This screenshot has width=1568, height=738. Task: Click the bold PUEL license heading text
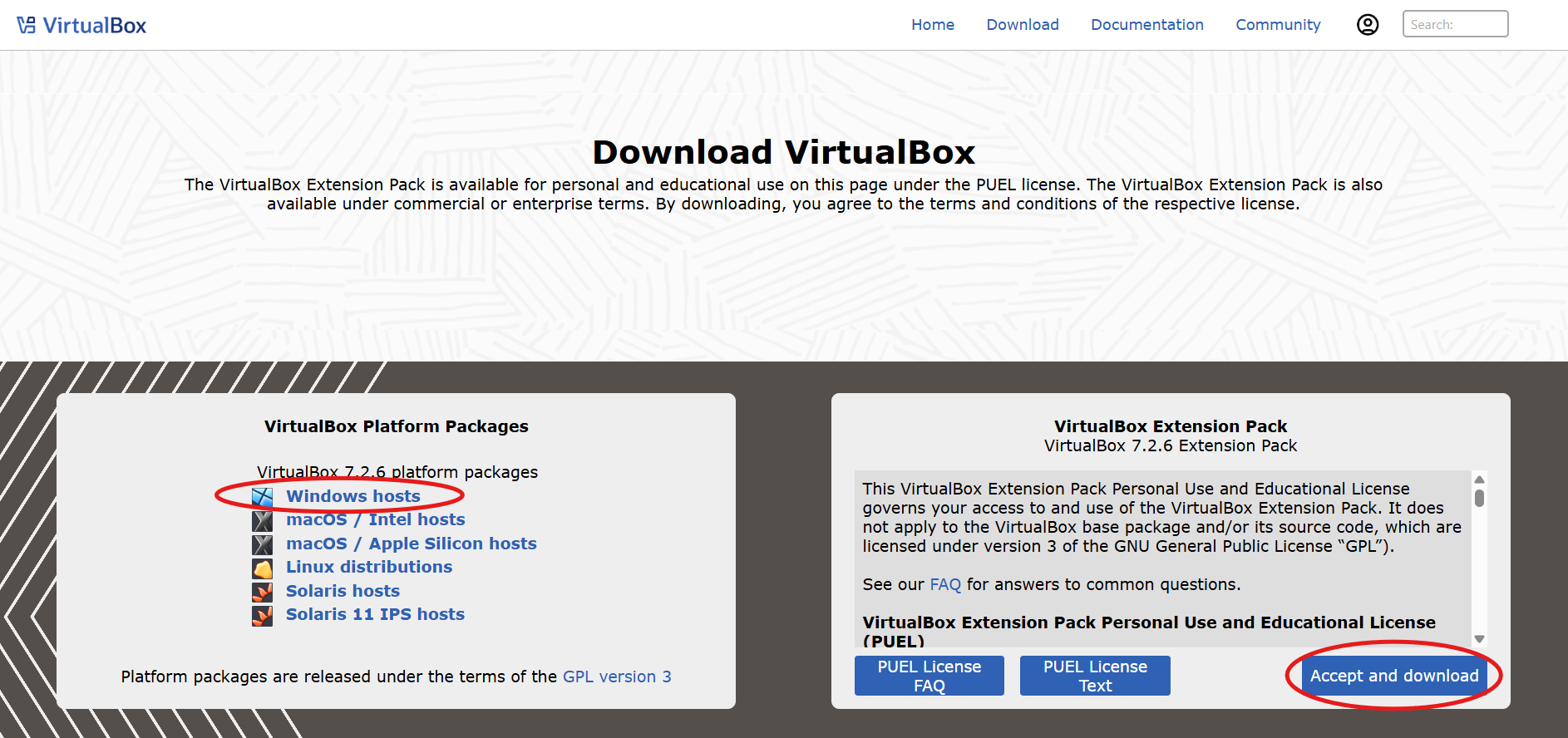(1149, 632)
